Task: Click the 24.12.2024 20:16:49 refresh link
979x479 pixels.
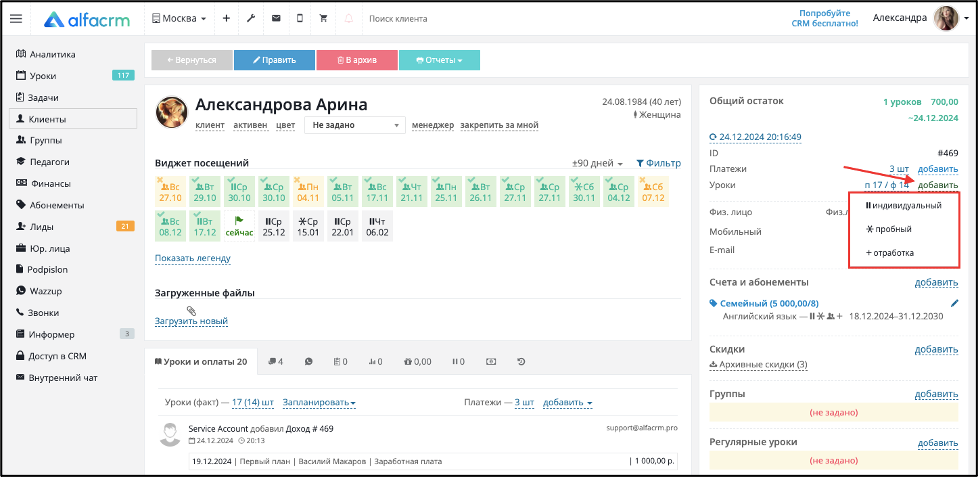Action: [755, 137]
